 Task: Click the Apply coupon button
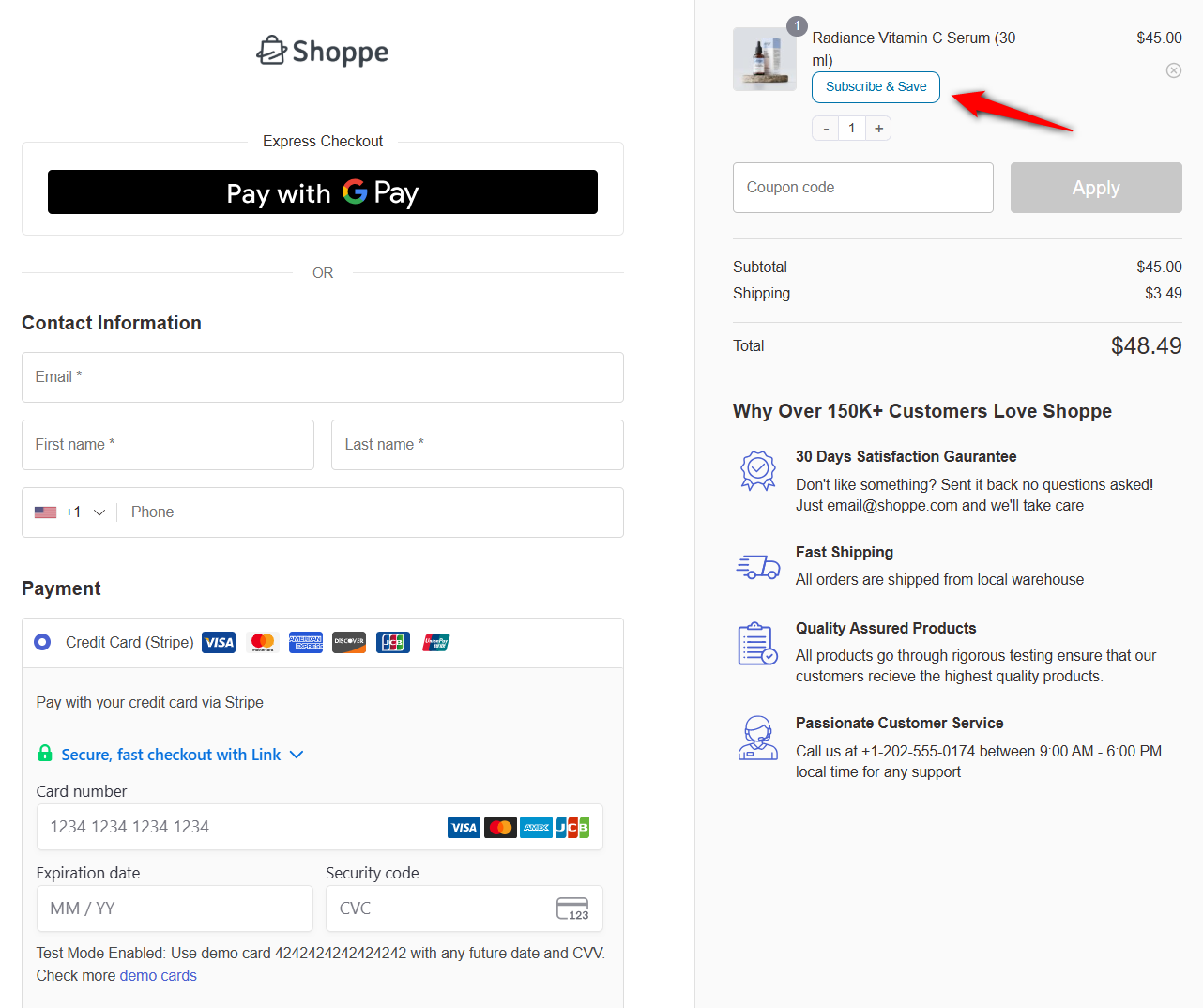[x=1095, y=187]
